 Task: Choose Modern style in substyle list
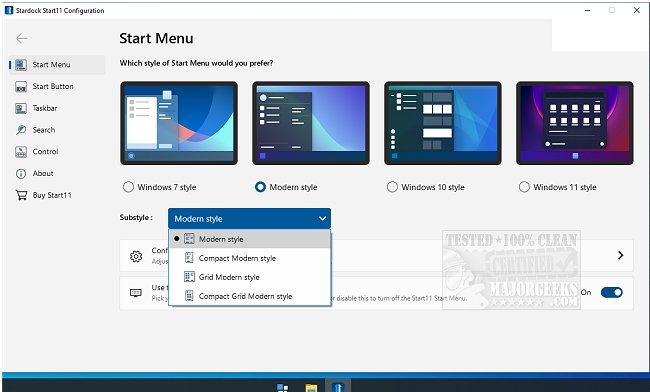tap(250, 239)
